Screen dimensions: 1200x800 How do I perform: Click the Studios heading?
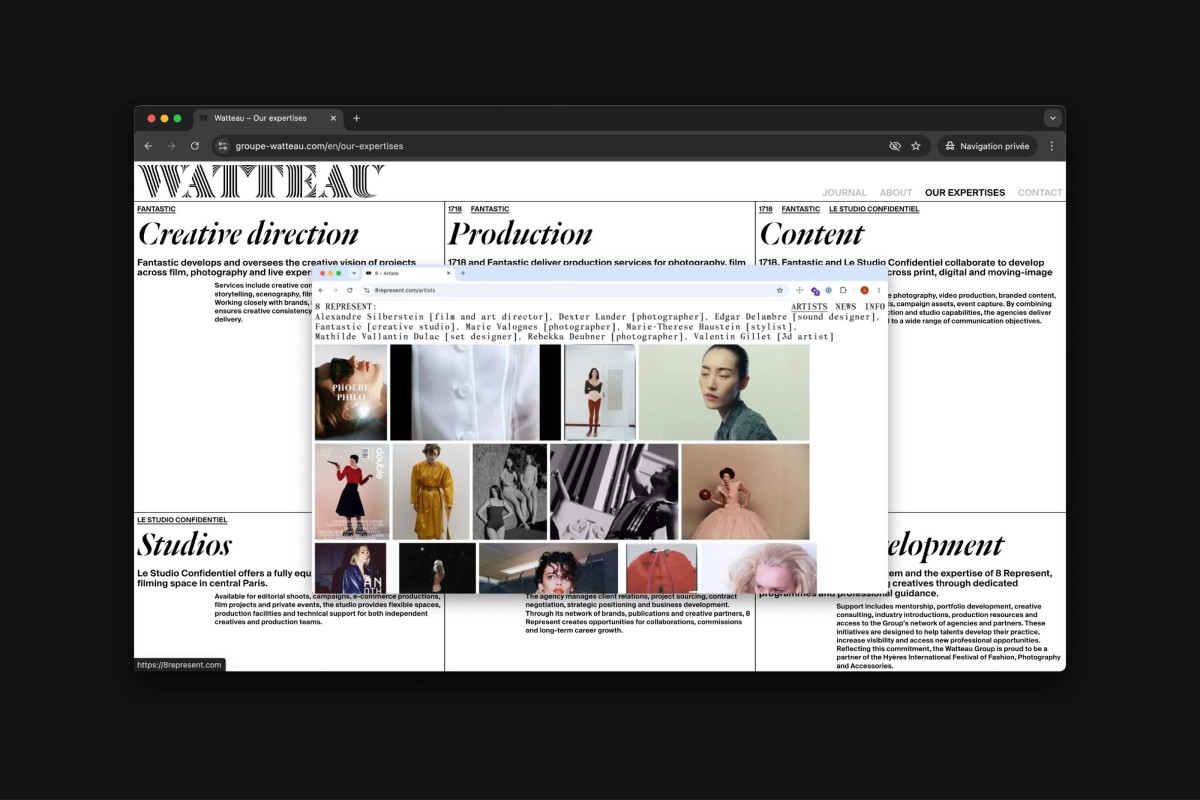184,545
